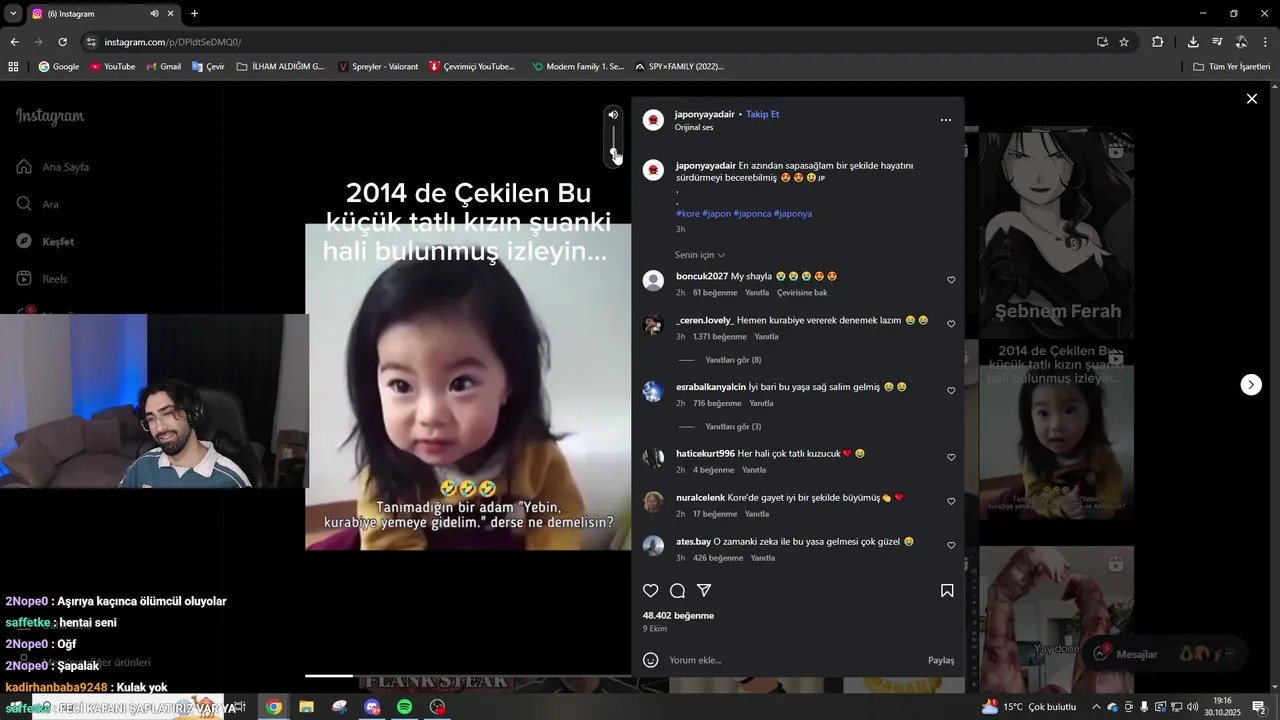Like boncuk2027's comment

tap(951, 280)
